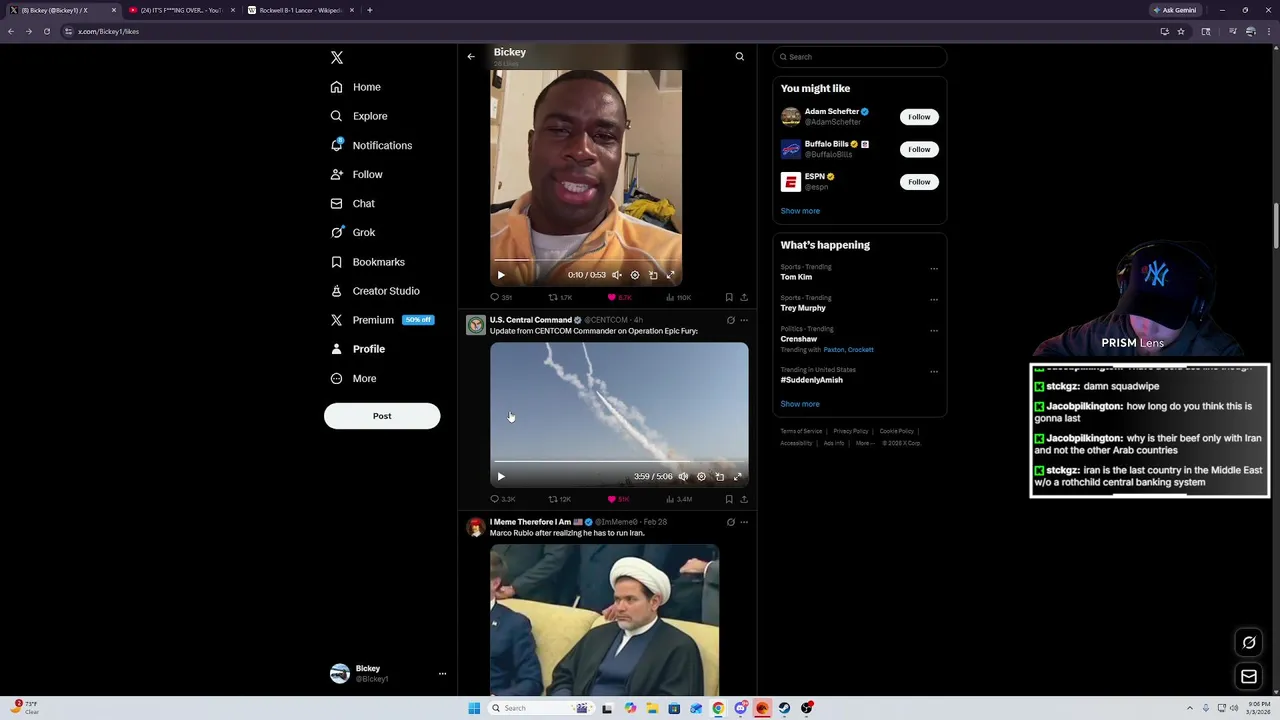This screenshot has height=720, width=1280.
Task: Reload the page in the browser
Action: [x=46, y=31]
